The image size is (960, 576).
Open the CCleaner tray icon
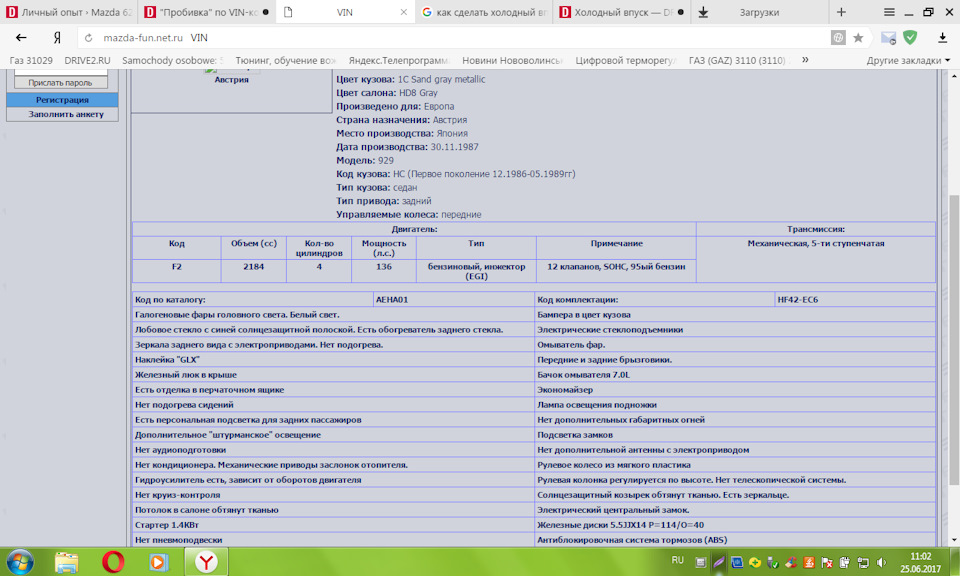point(791,562)
